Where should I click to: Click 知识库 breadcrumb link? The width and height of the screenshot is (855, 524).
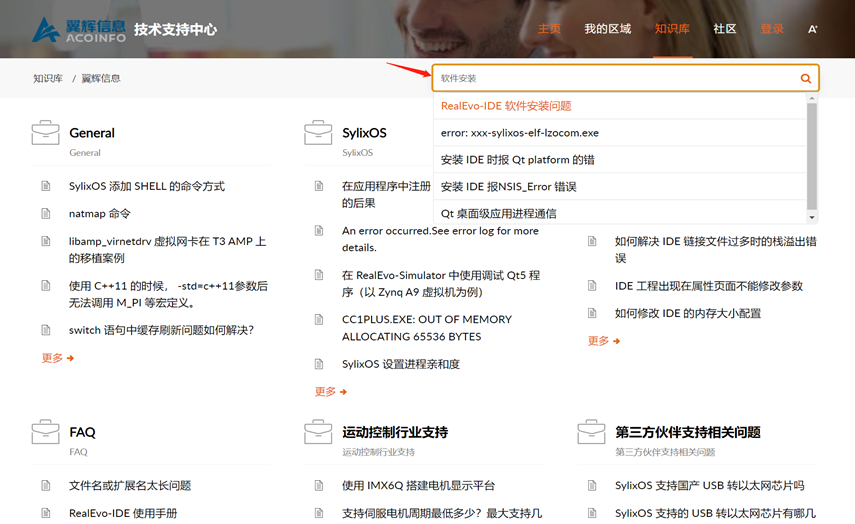(x=48, y=78)
